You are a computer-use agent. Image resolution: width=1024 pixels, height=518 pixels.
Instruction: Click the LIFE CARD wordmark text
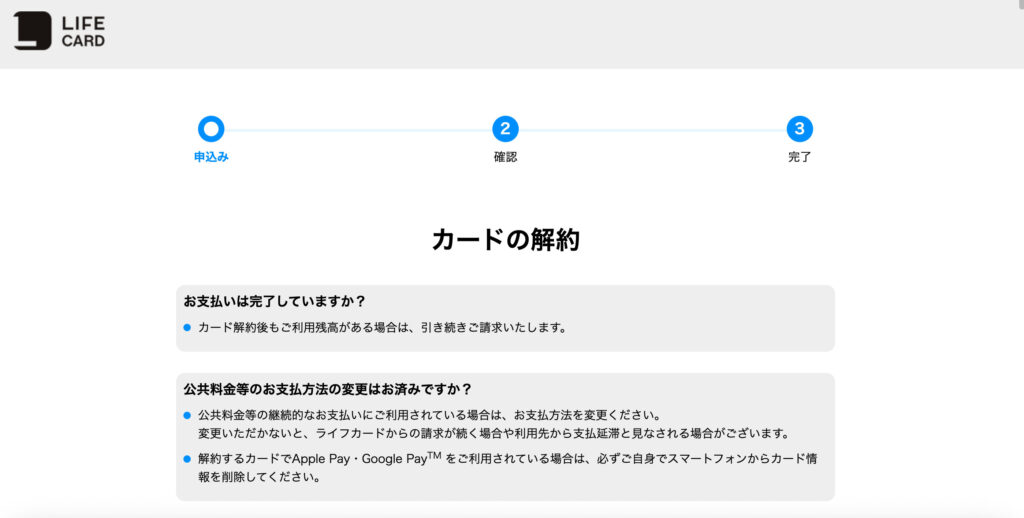tap(83, 31)
